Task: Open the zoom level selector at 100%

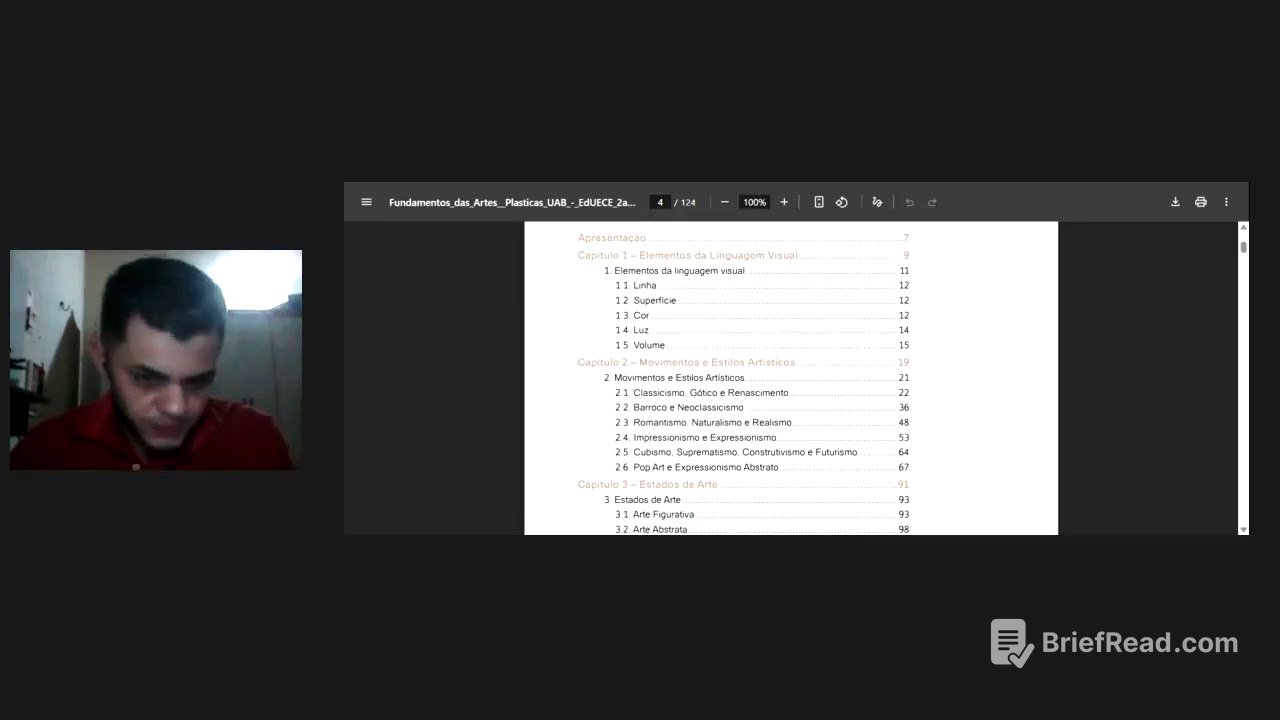Action: click(x=754, y=201)
